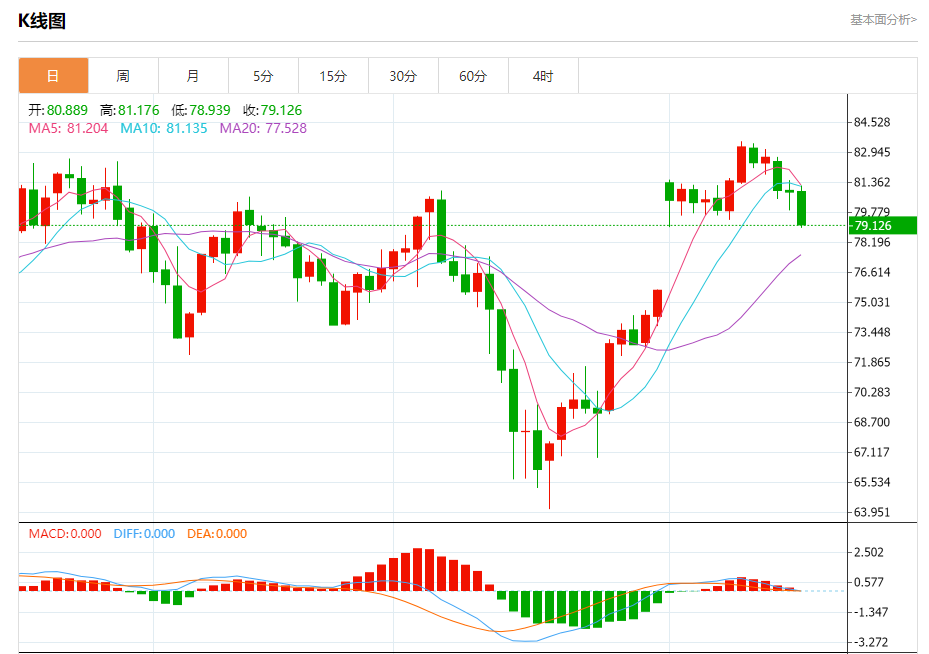Open the 5分 interval tab
This screenshot has width=929, height=654.
pos(263,76)
